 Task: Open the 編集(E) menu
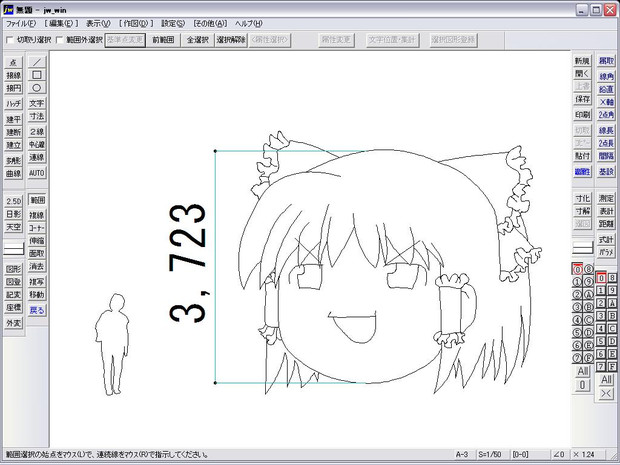point(61,24)
